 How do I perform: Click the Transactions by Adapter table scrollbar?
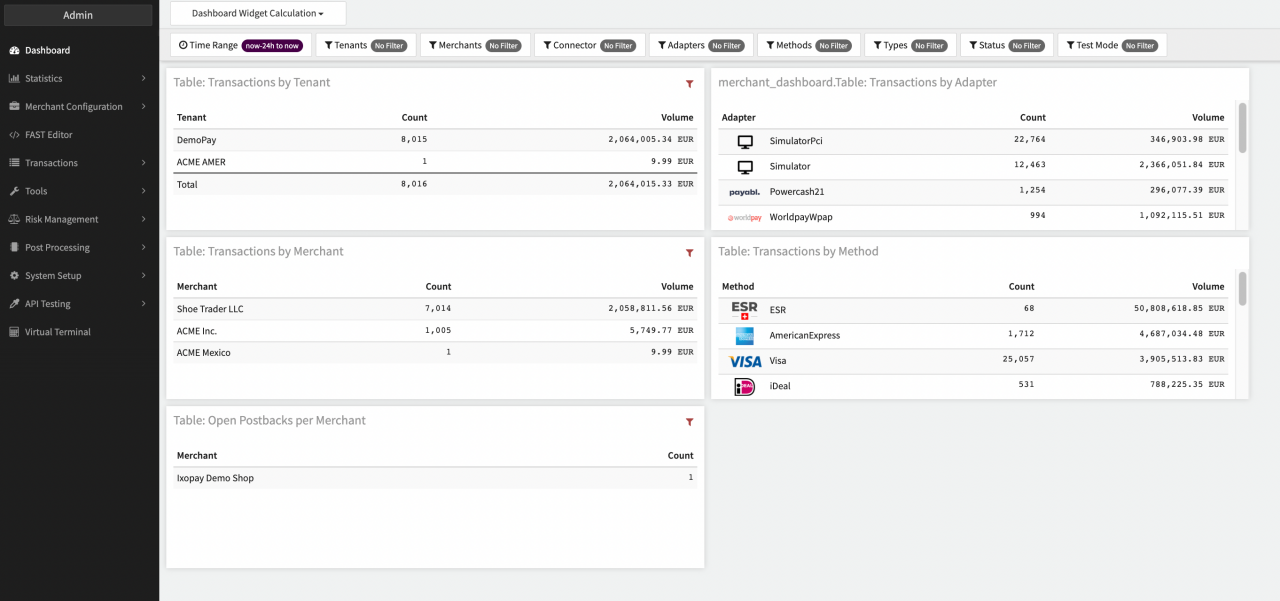click(x=1243, y=128)
